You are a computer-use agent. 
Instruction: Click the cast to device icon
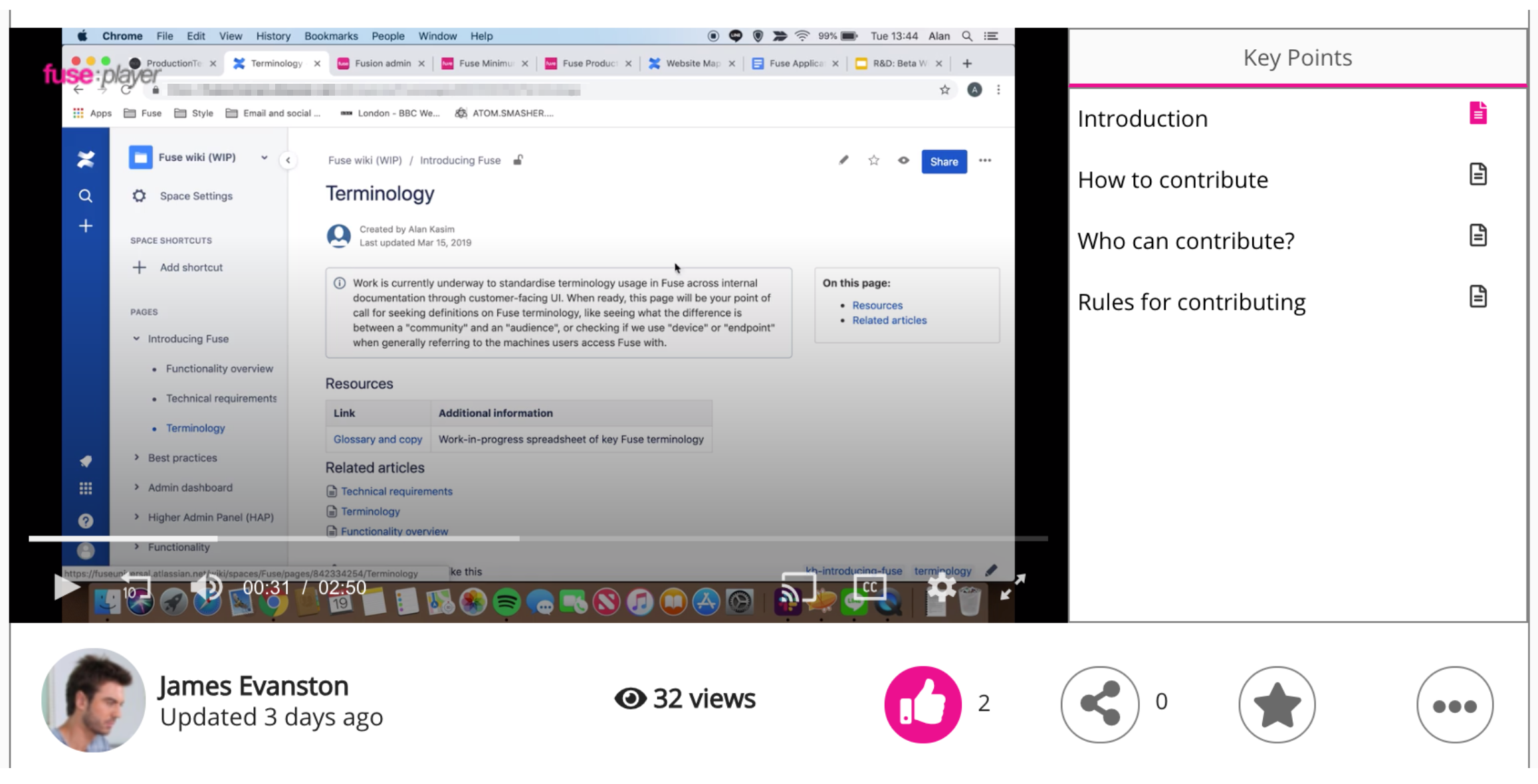point(798,587)
